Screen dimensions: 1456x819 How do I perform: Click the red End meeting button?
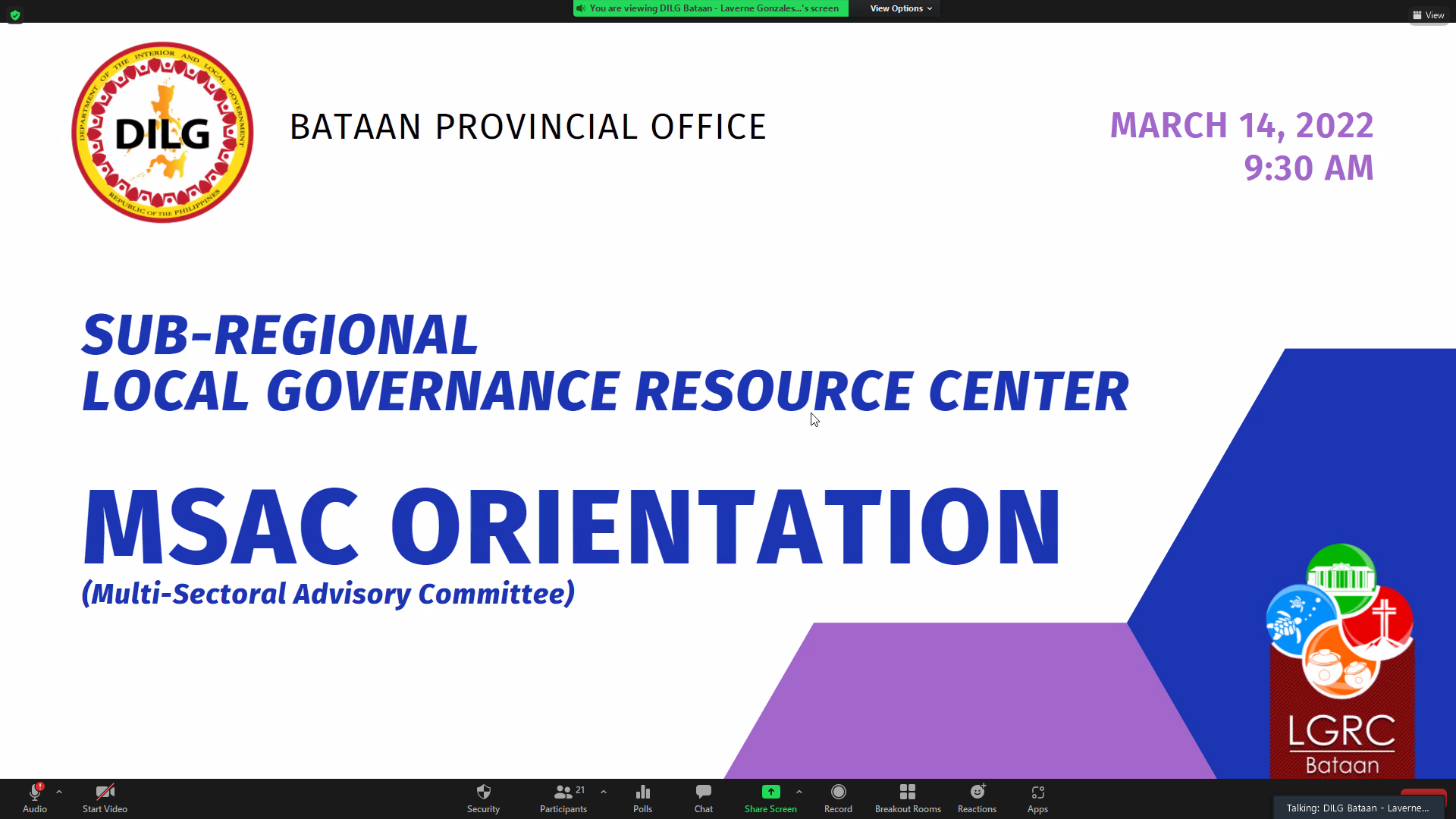tap(1423, 793)
